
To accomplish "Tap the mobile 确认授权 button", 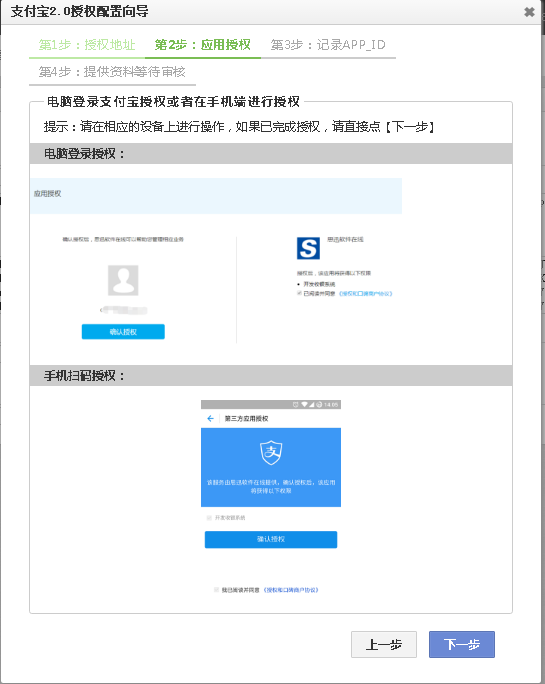I will [271, 539].
